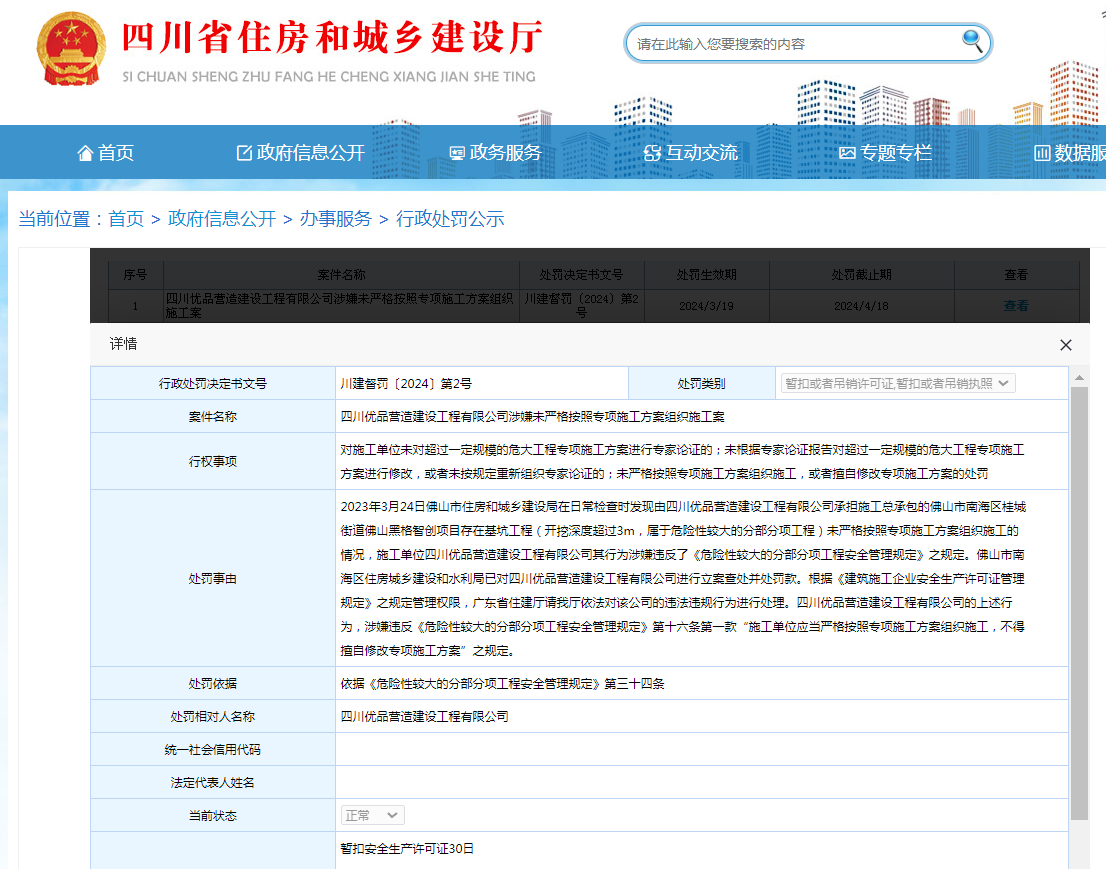The image size is (1106, 869).
Task: Click the monitor icon beside 政务服务
Action: [457, 153]
